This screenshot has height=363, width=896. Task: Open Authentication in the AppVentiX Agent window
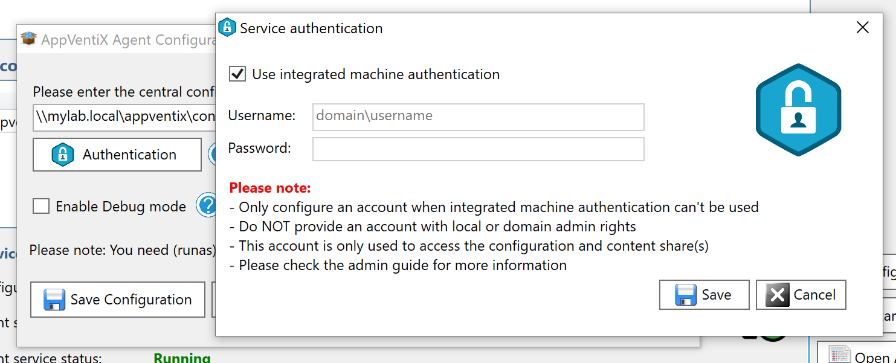coord(117,154)
